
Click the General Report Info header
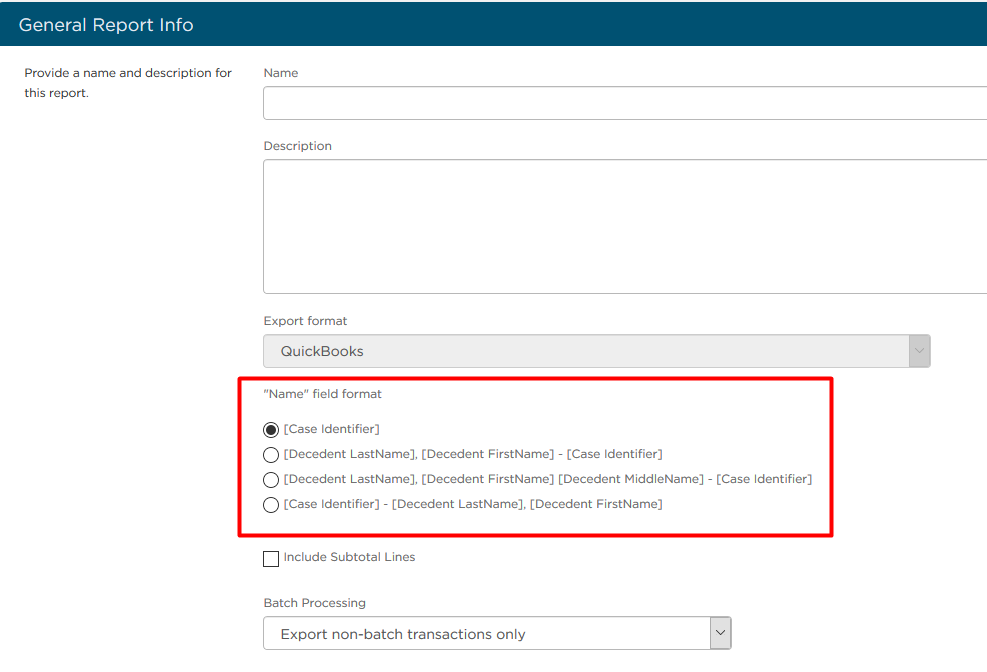106,25
